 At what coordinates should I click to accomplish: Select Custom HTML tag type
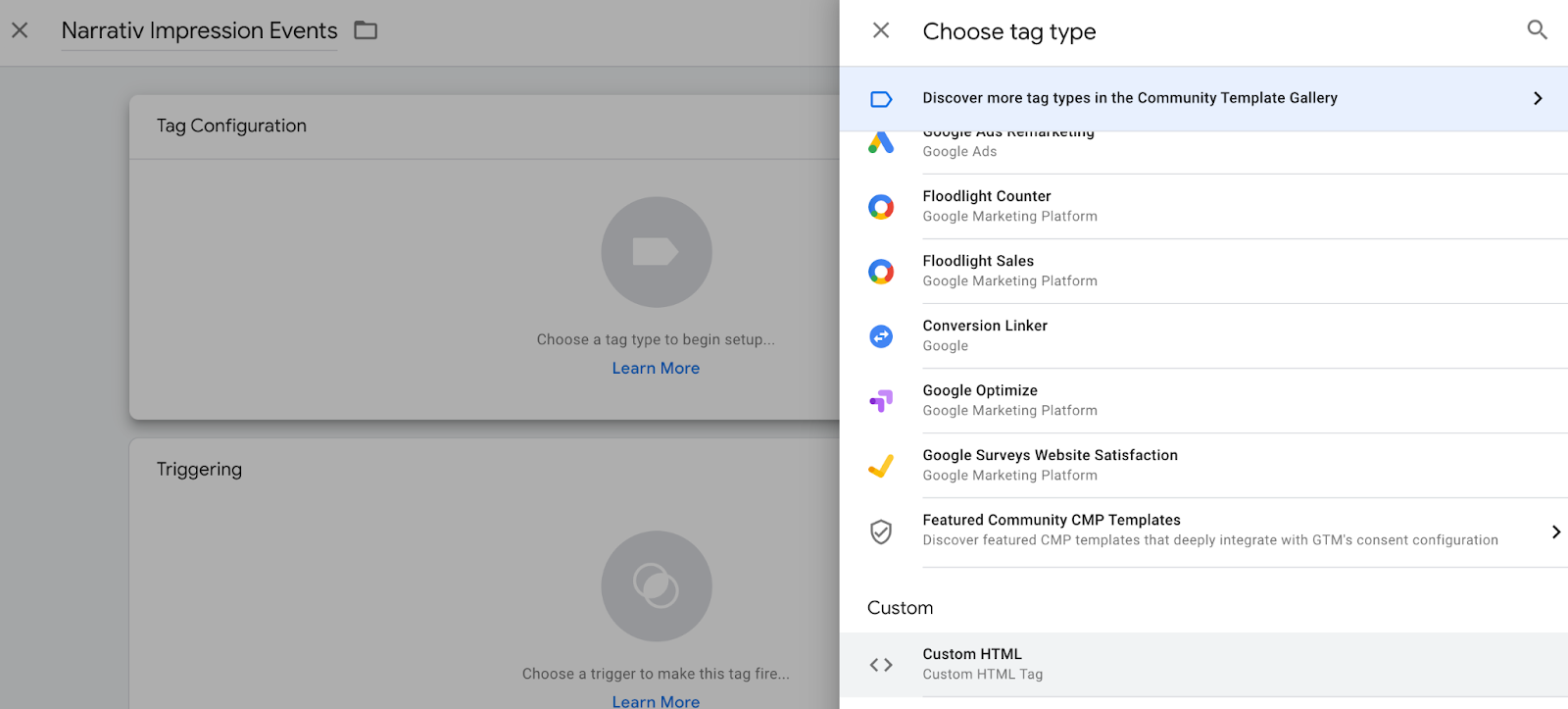click(x=972, y=655)
